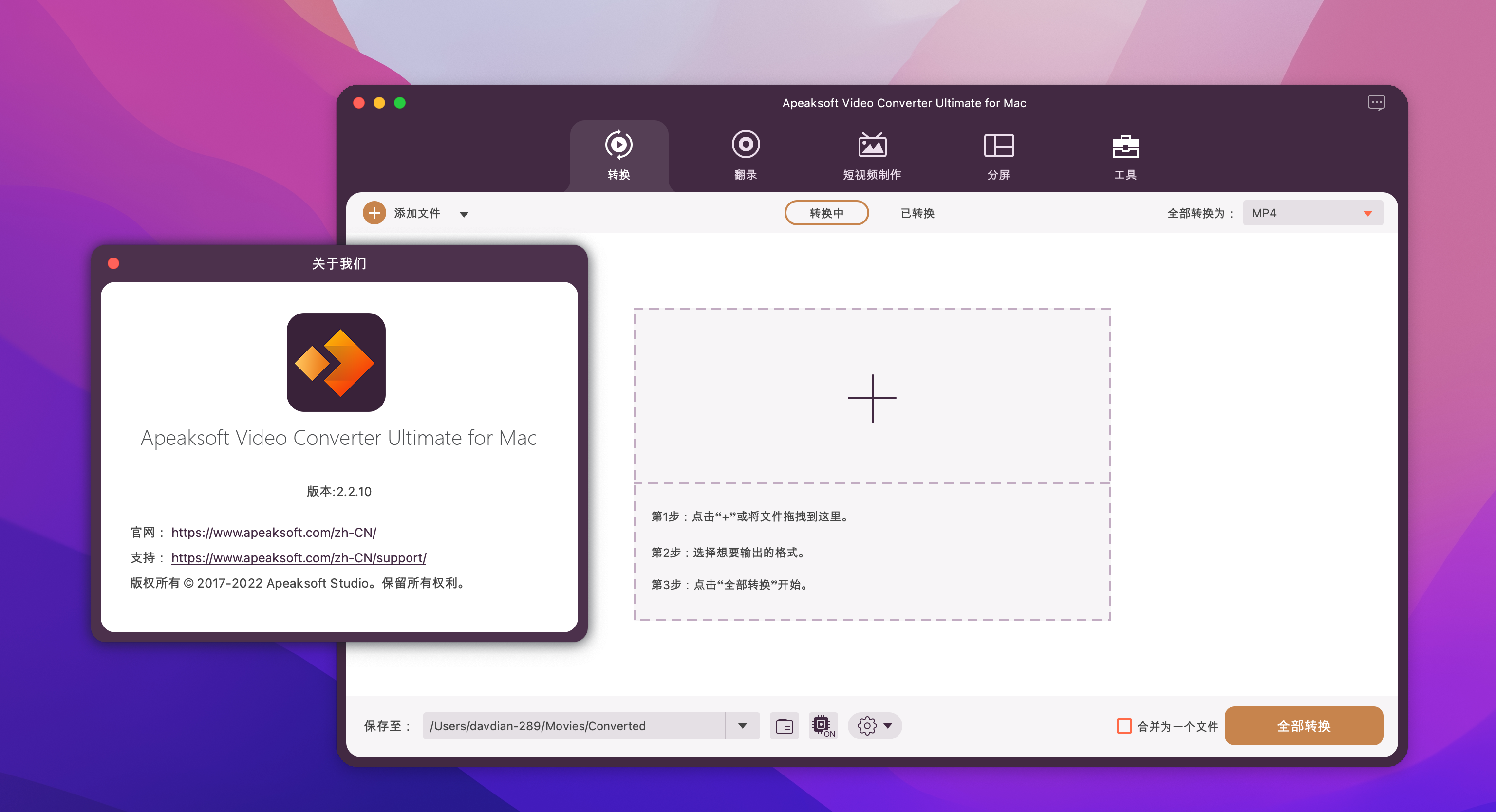Image resolution: width=1496 pixels, height=812 pixels.
Task: Open the MV short video maker icon
Action: (872, 145)
